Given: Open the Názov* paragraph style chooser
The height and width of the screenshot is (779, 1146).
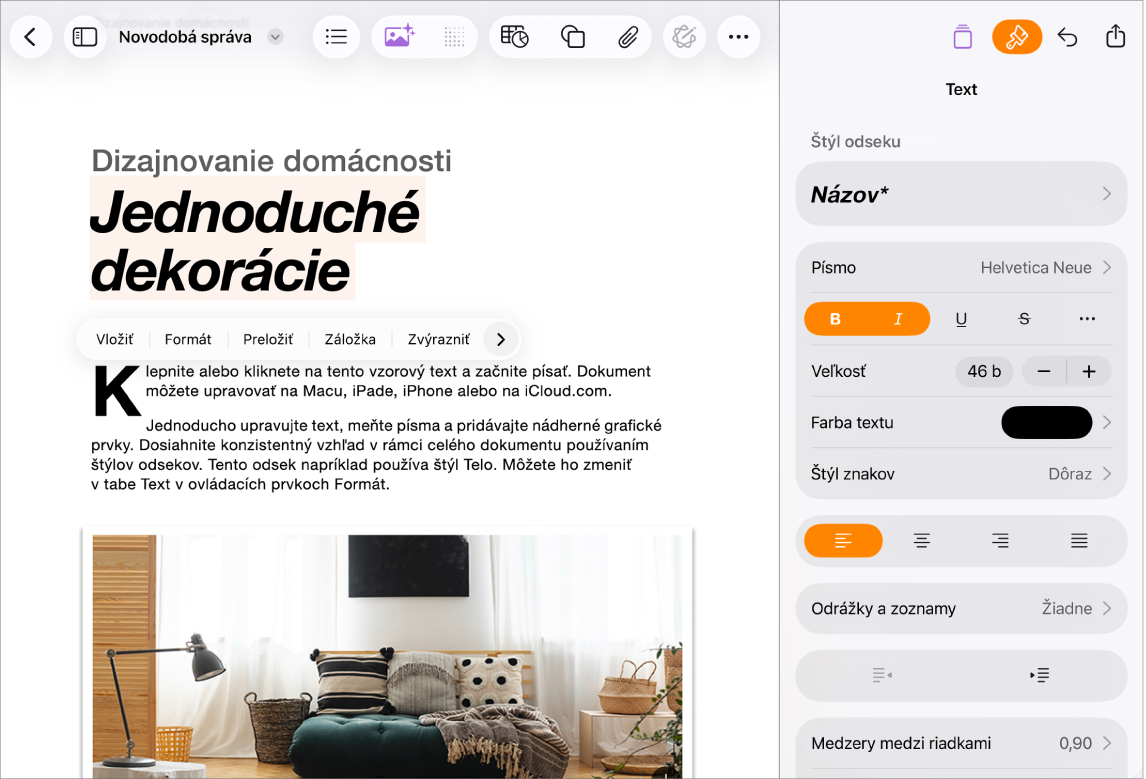Looking at the screenshot, I should coord(961,194).
